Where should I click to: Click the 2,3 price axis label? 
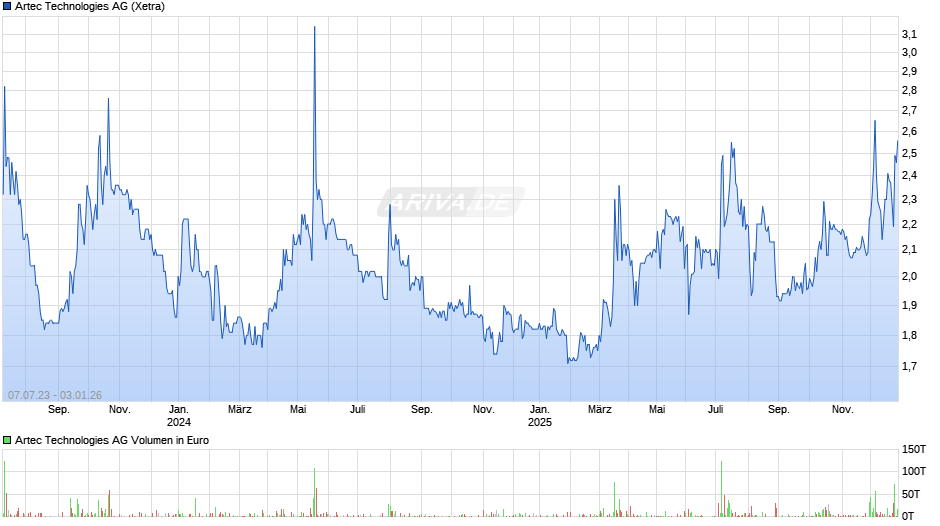[x=909, y=200]
